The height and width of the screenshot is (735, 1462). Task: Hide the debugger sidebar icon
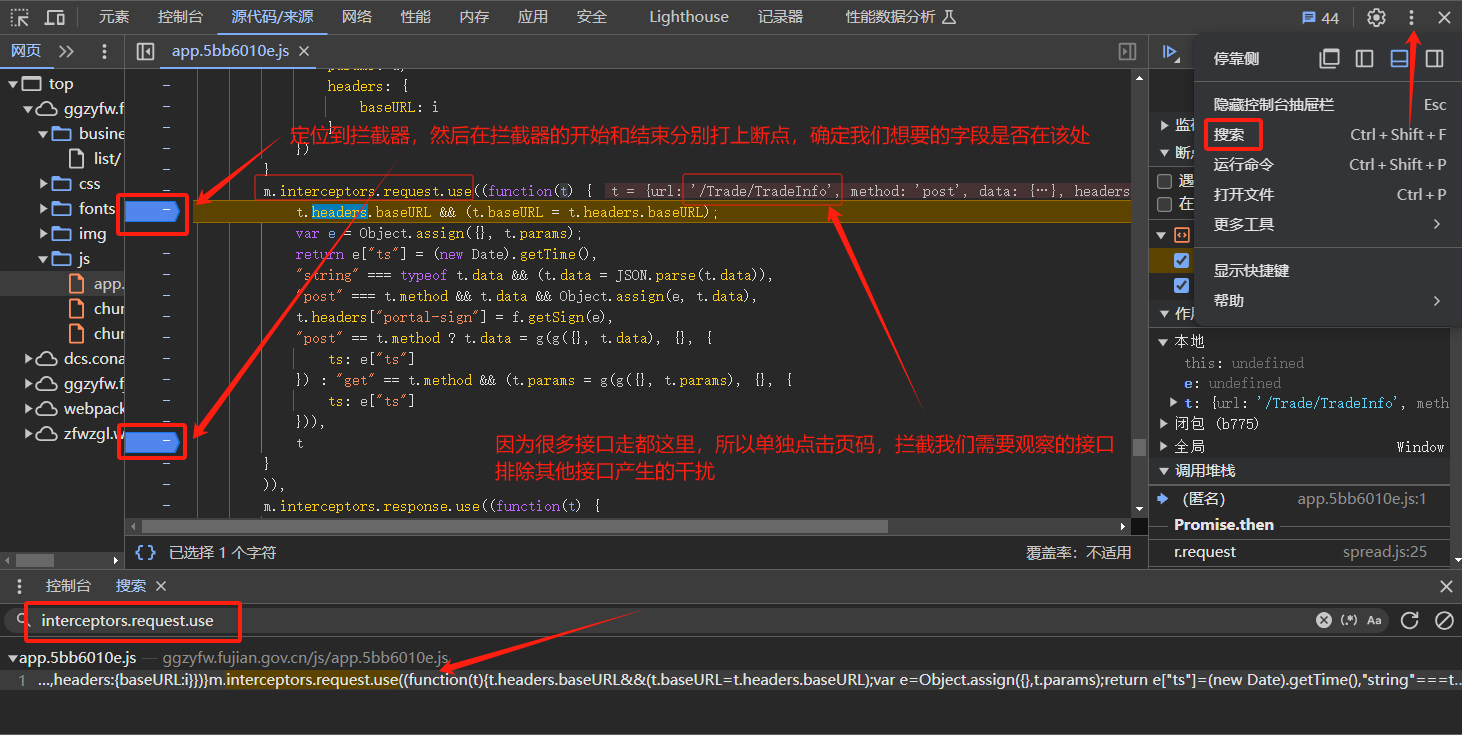click(x=1127, y=51)
